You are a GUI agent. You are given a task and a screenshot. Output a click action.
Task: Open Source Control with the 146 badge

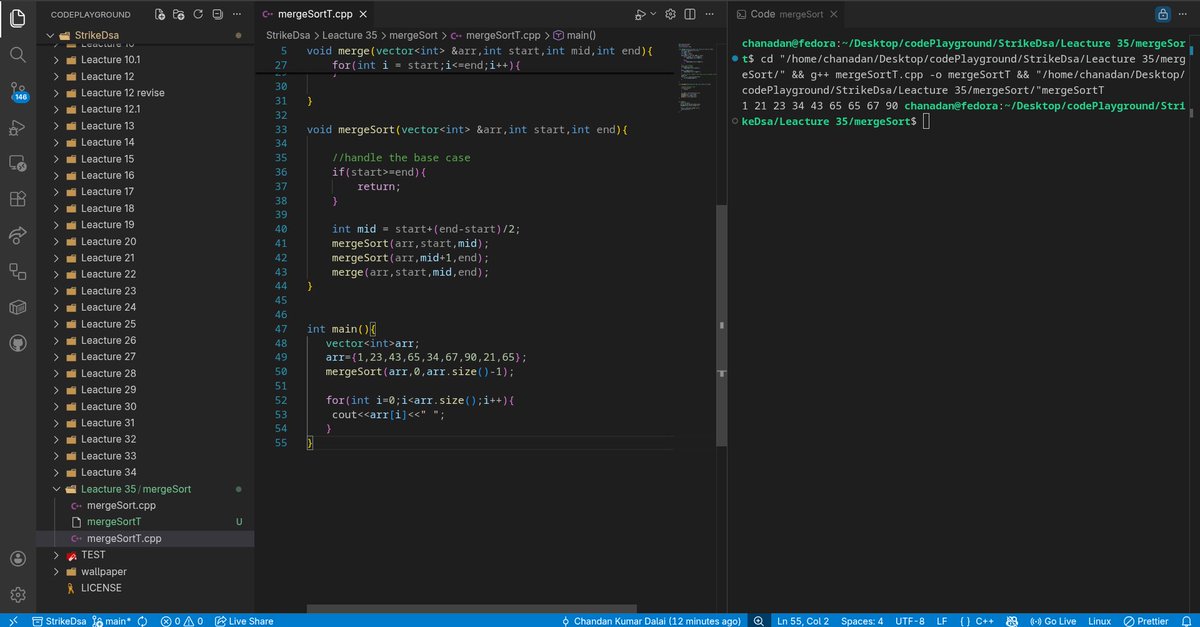coord(17,91)
